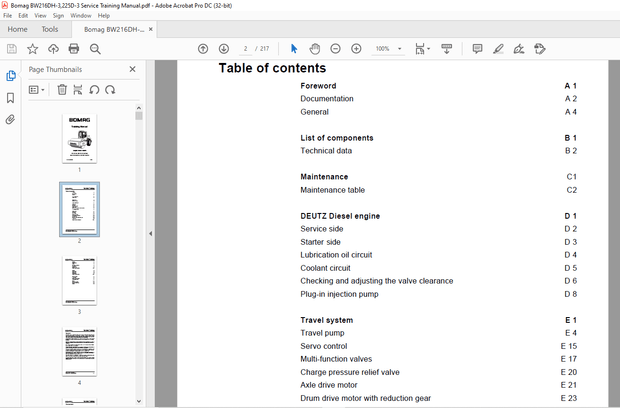Close the Bomag BW216DH document tab
This screenshot has height=408, width=620.
pyautogui.click(x=151, y=29)
